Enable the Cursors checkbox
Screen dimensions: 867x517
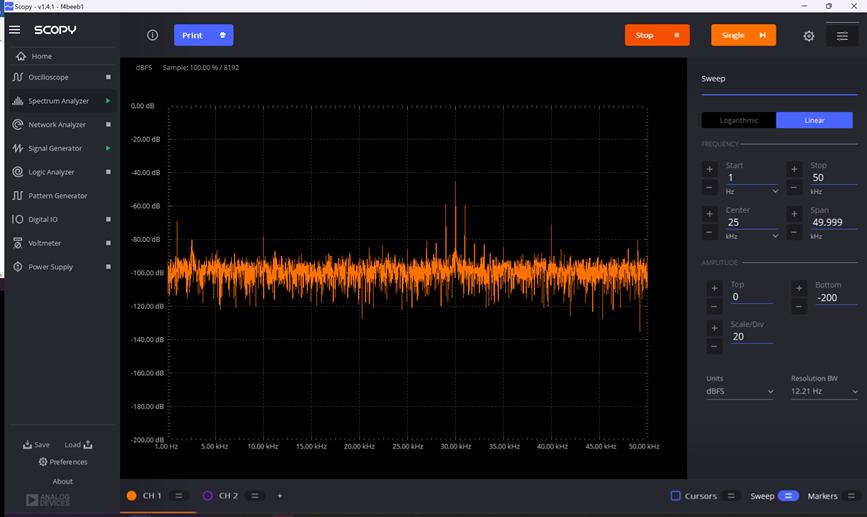tap(676, 496)
